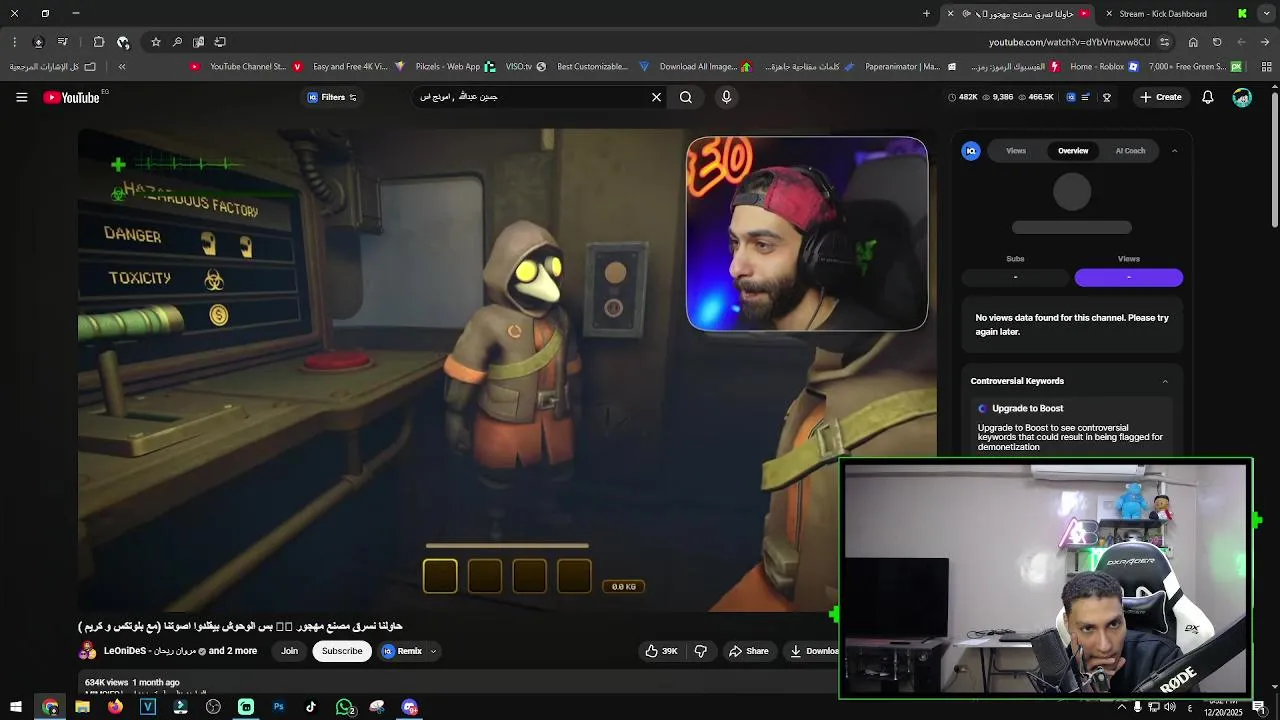
Task: Open OBS Studio from the taskbar
Action: click(213, 707)
